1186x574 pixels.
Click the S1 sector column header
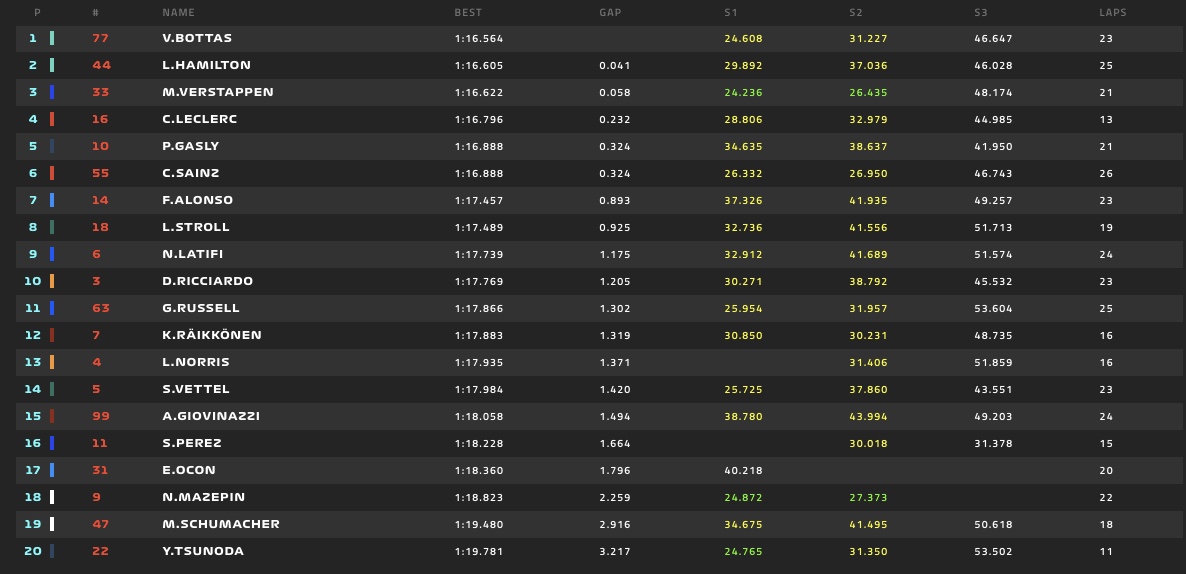pos(731,13)
